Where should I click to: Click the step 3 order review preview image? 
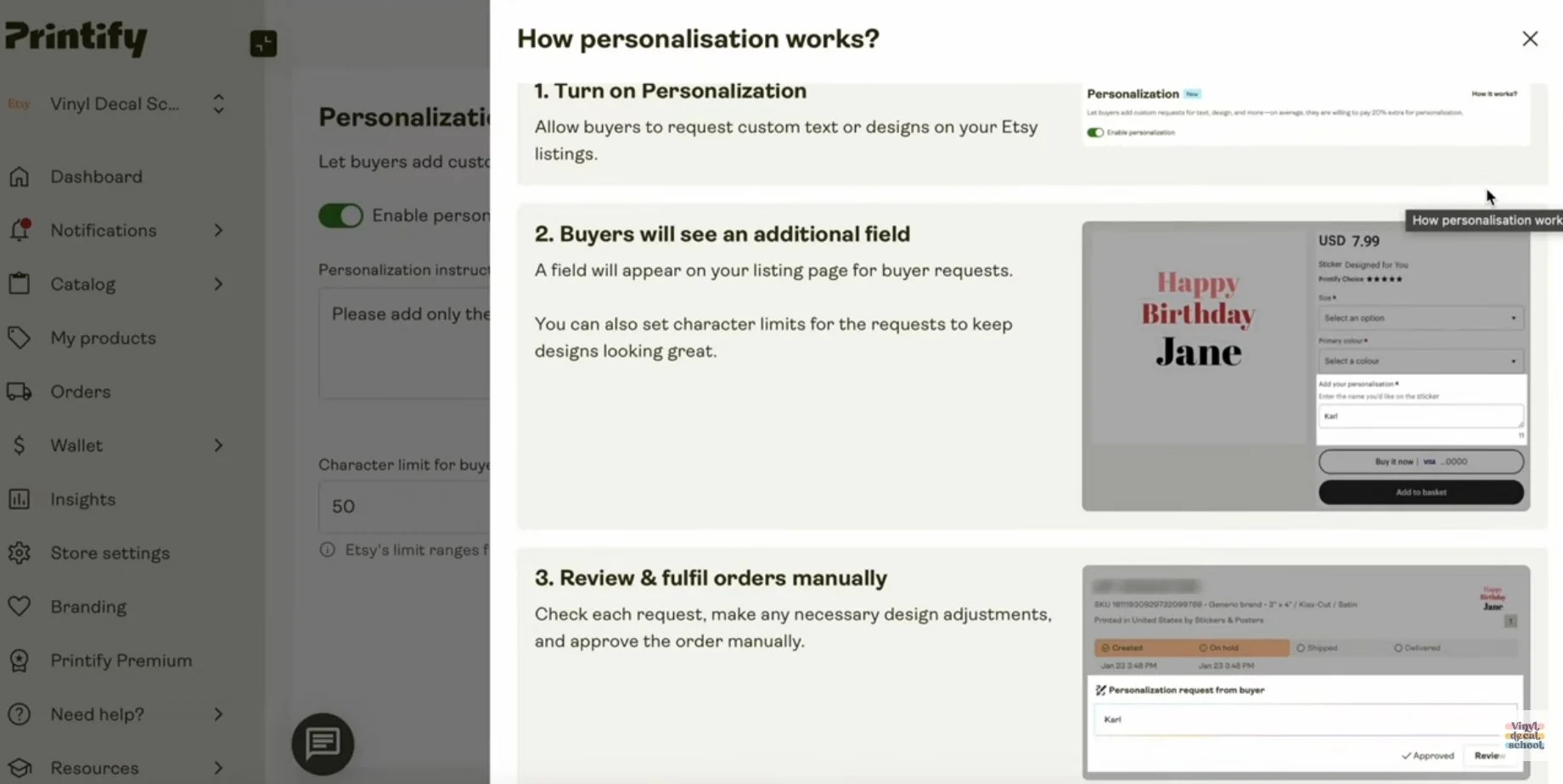[1306, 672]
